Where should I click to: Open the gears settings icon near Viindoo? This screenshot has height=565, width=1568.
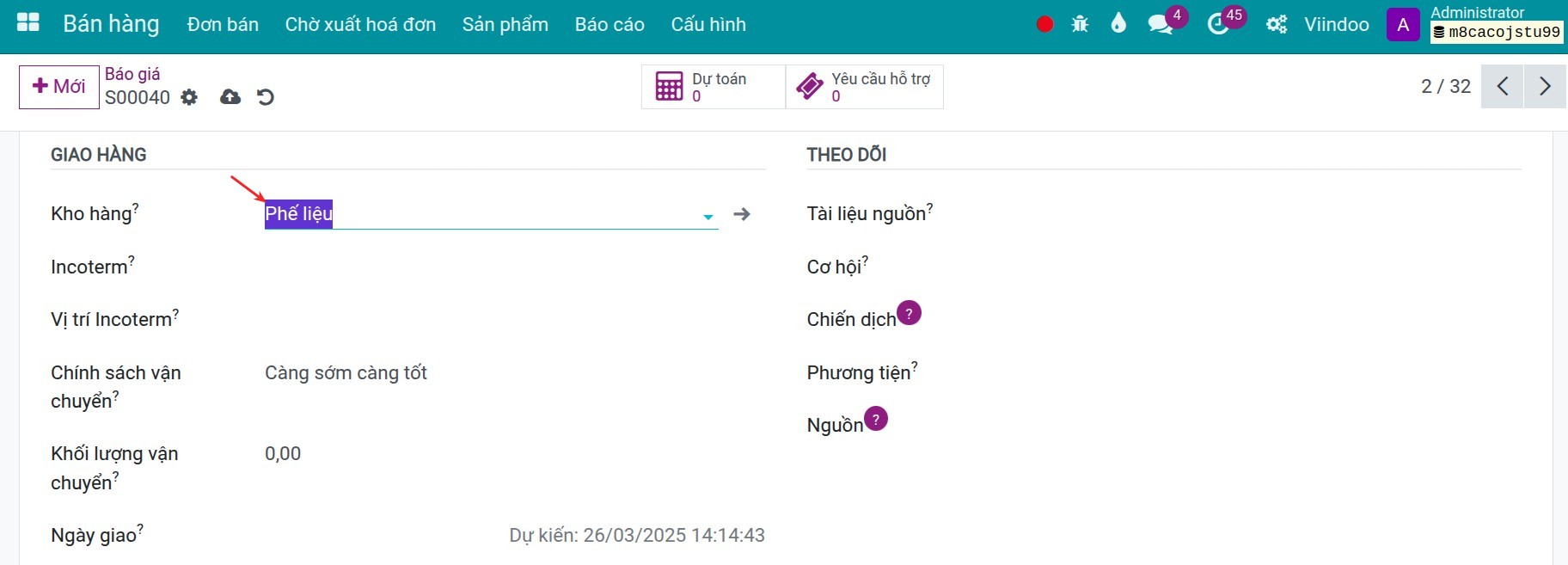pos(1277,24)
